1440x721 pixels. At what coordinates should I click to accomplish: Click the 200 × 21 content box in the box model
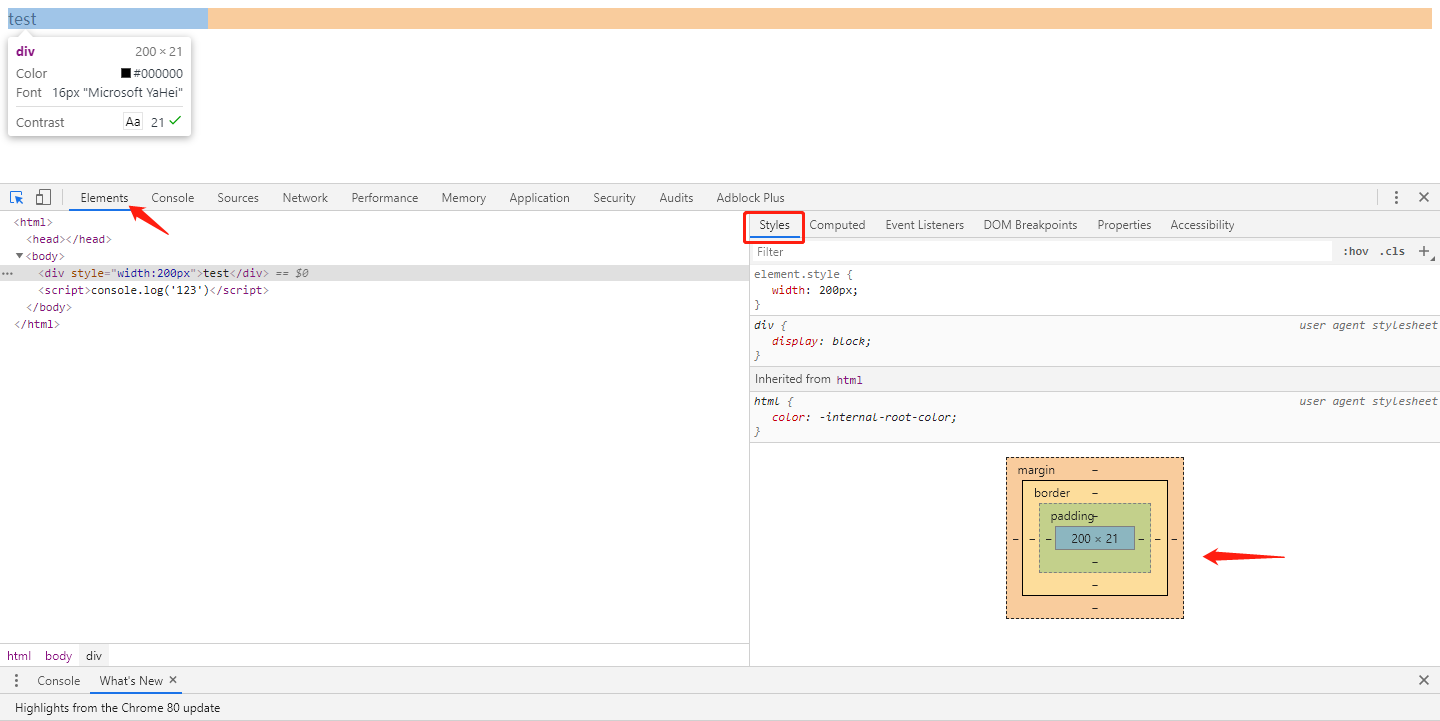point(1095,538)
